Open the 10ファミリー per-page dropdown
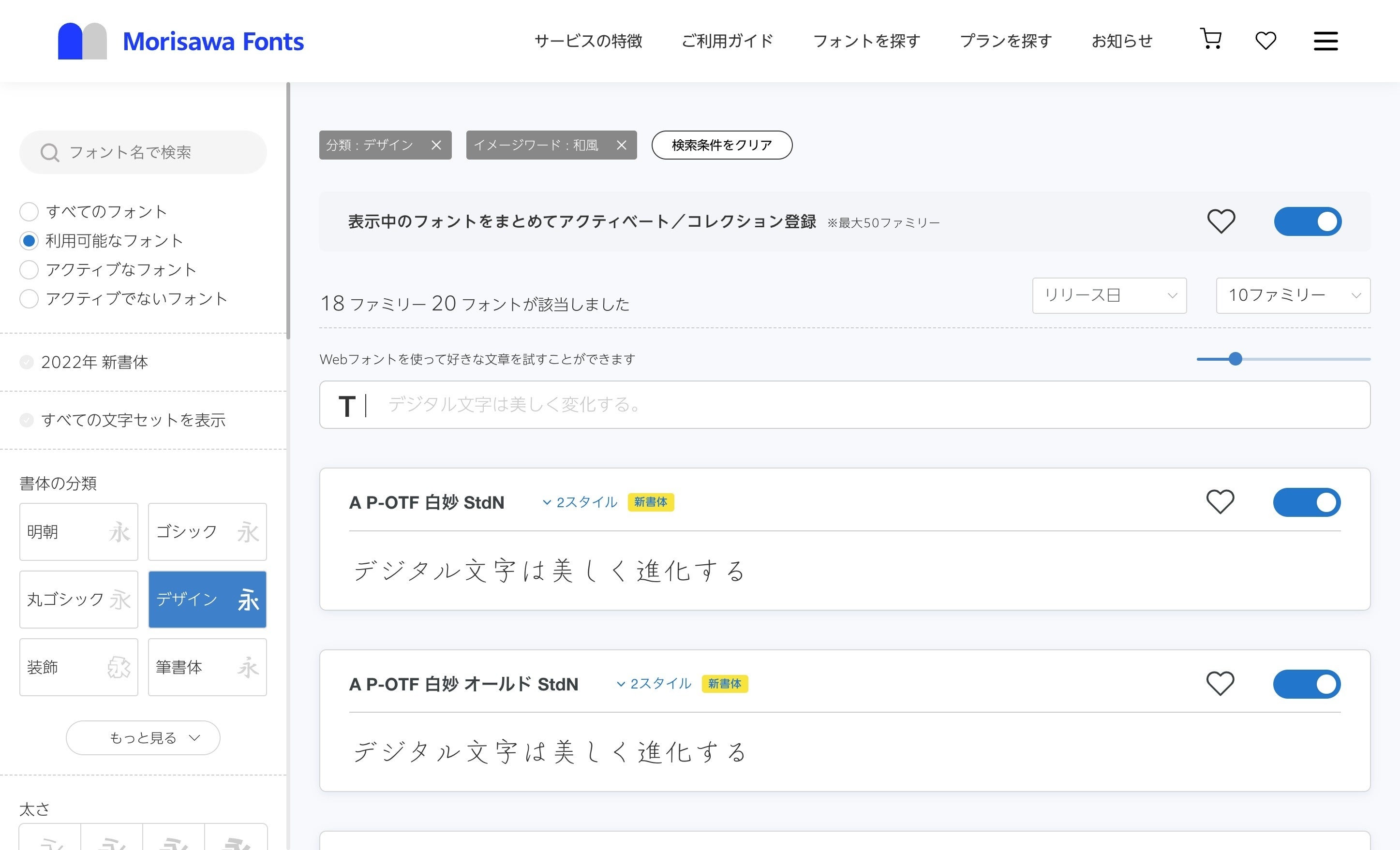Image resolution: width=1400 pixels, height=850 pixels. tap(1293, 295)
